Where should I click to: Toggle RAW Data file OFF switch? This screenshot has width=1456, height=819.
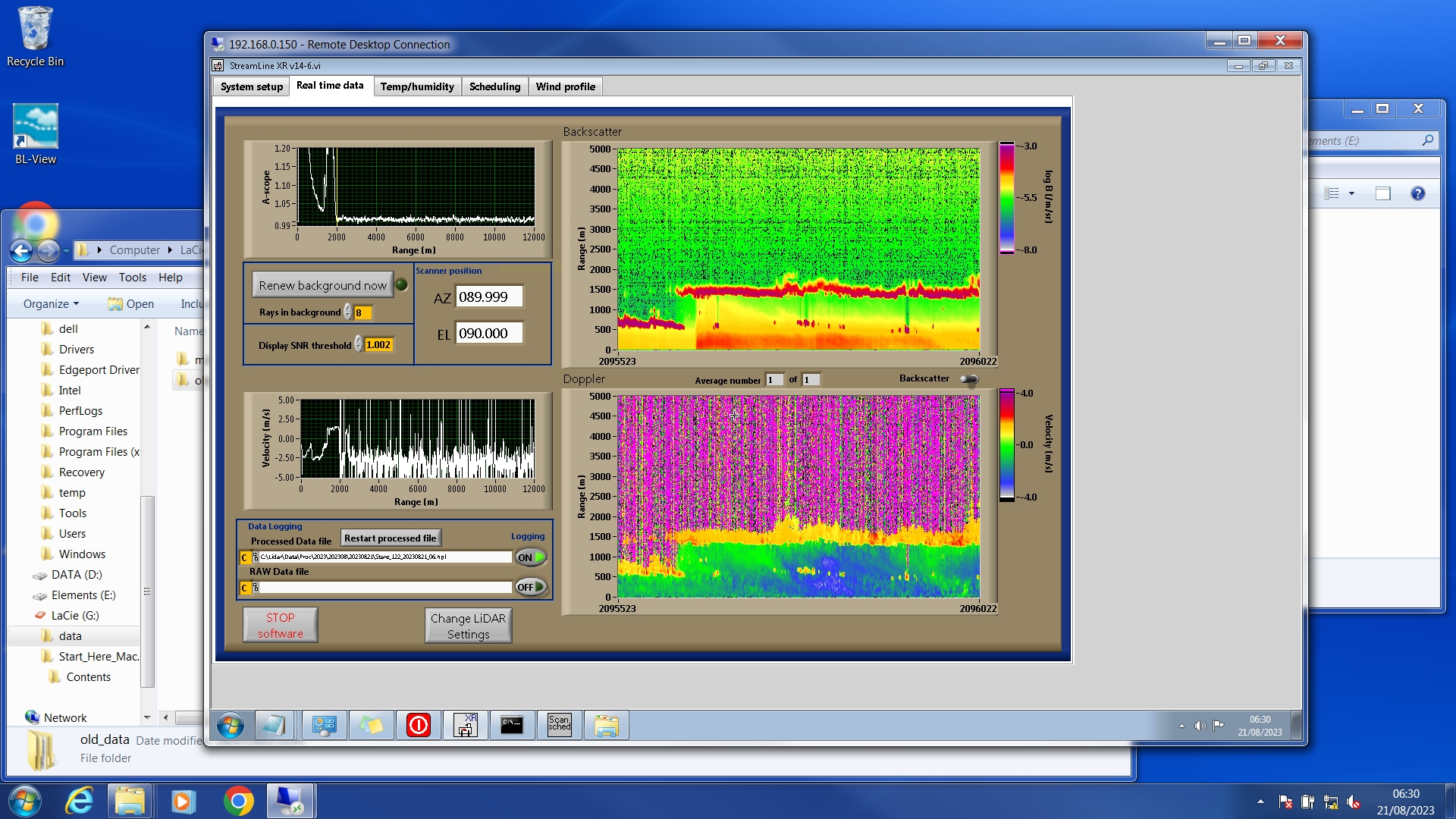tap(531, 587)
